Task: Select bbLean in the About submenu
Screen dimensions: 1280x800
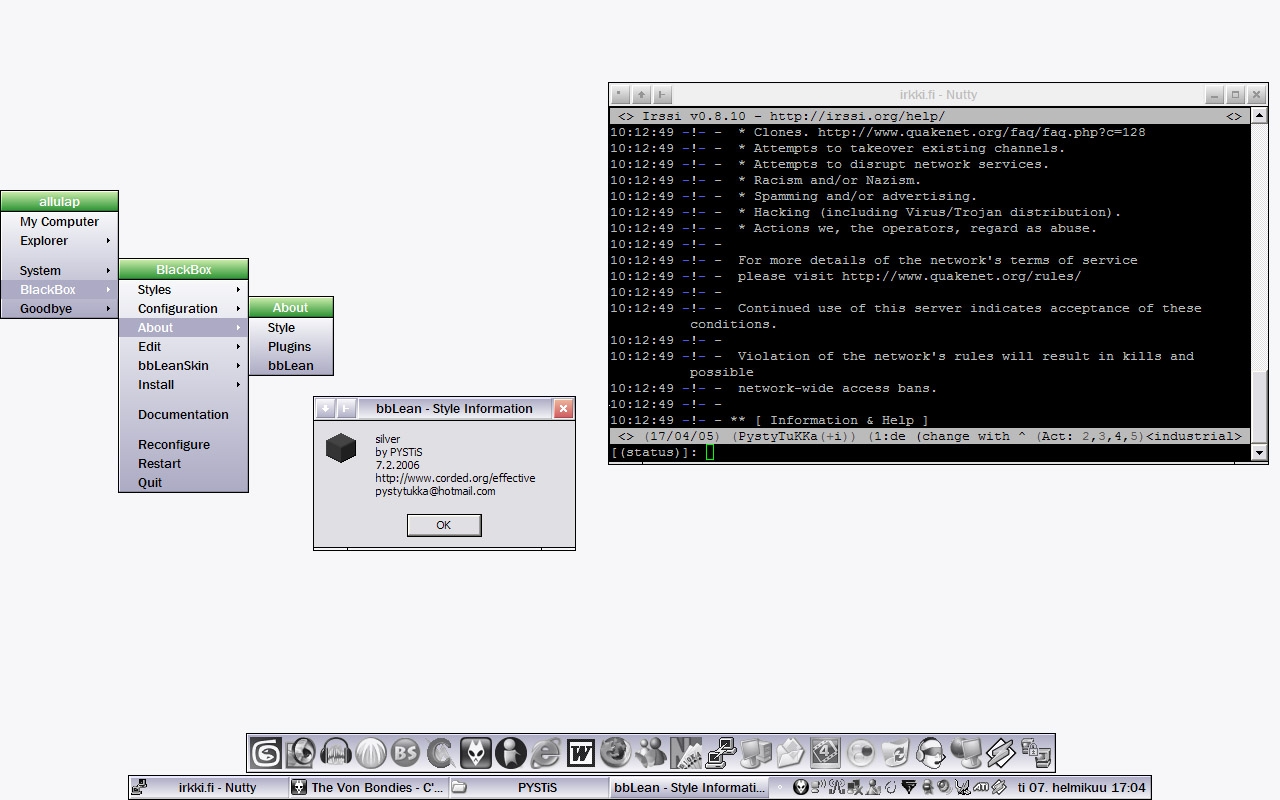Action: click(x=290, y=365)
